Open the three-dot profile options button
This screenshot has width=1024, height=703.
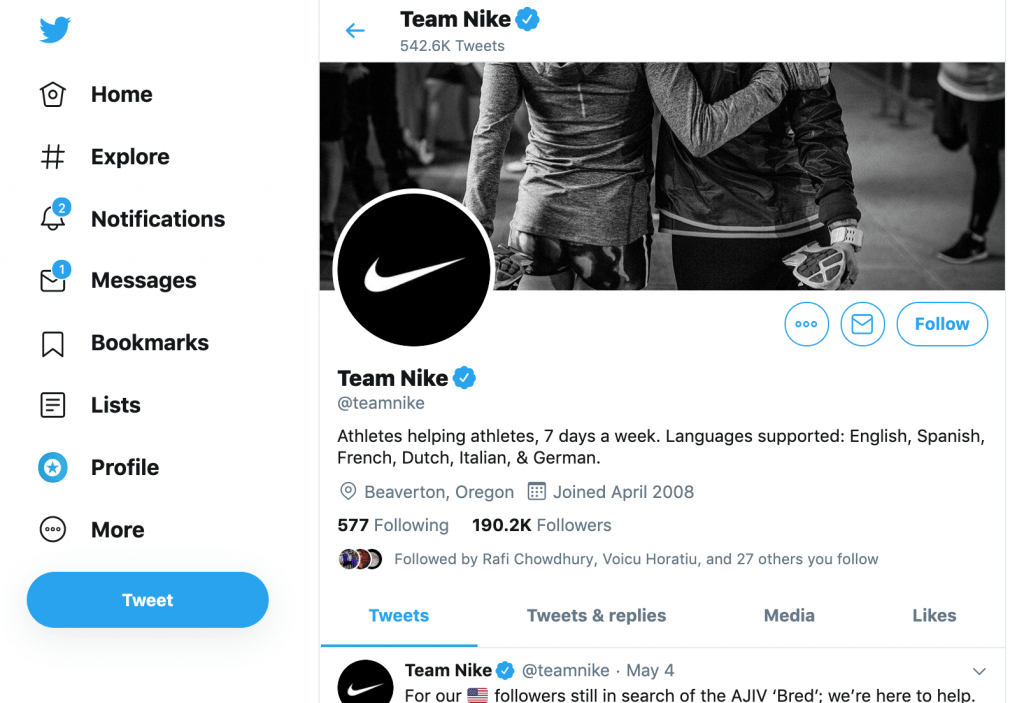806,324
